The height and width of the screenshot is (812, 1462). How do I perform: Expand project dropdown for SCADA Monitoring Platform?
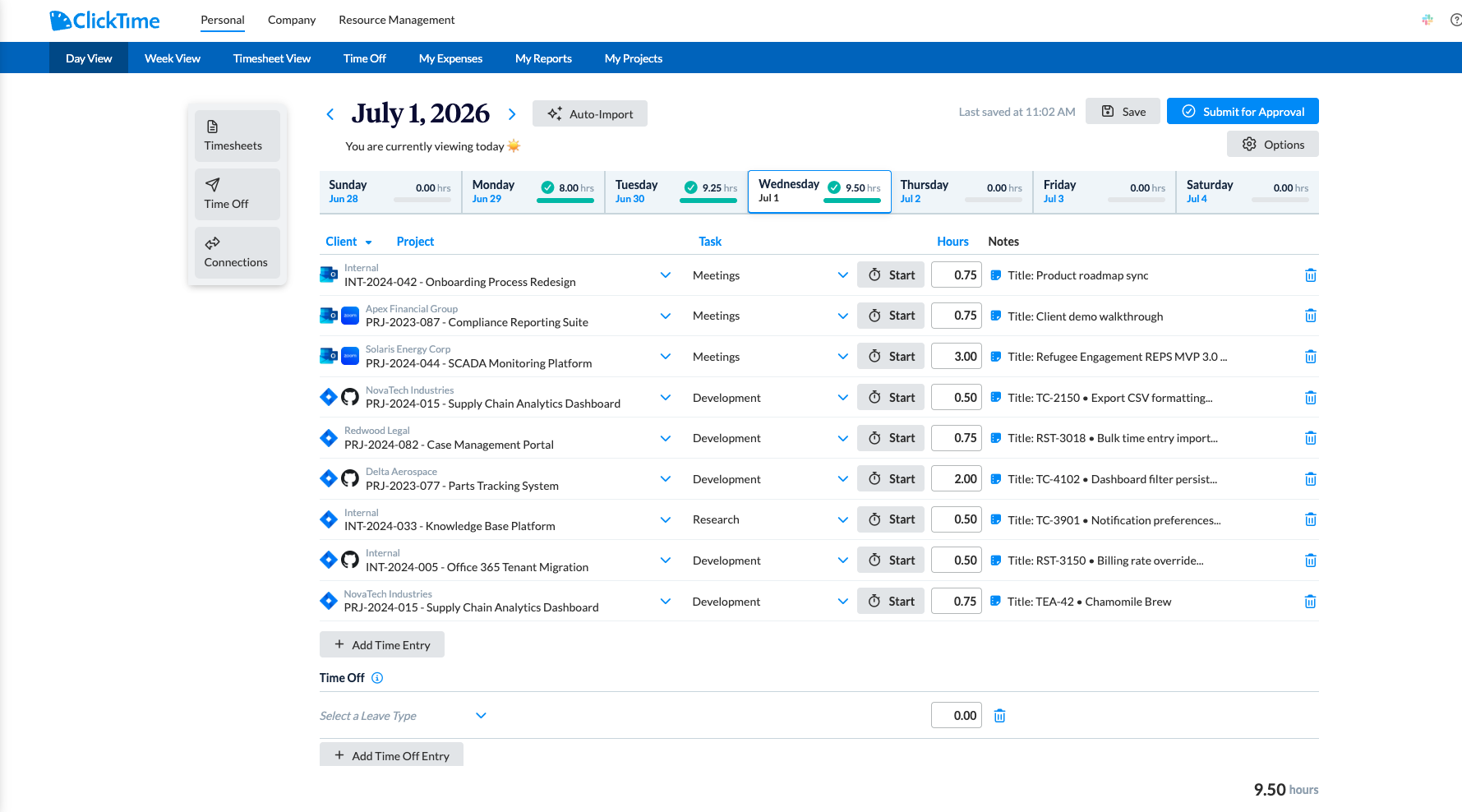666,357
